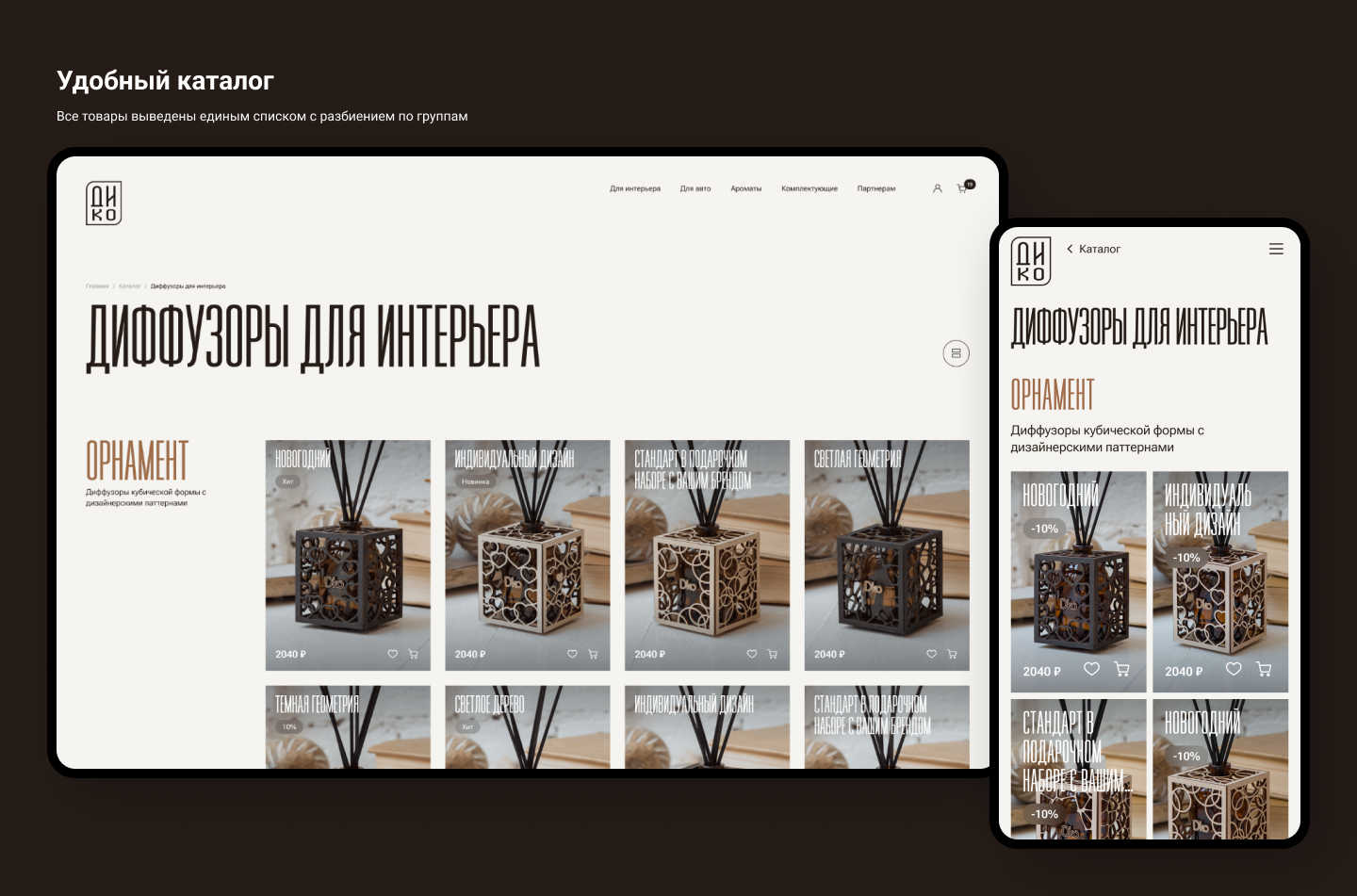The width and height of the screenshot is (1357, 896).
Task: Open the Темная геометрия product card
Action: point(348,726)
